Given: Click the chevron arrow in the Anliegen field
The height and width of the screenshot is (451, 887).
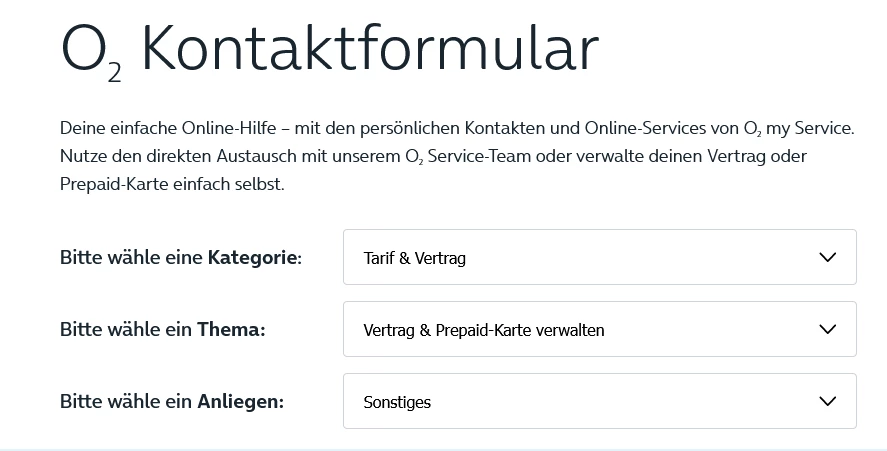Looking at the screenshot, I should (827, 401).
